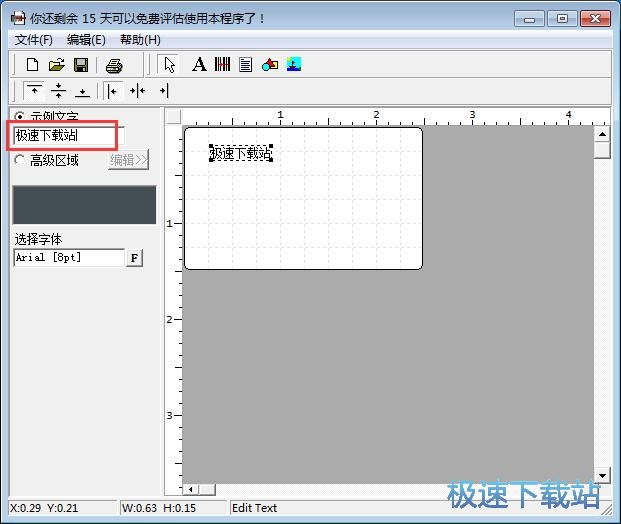This screenshot has height=524, width=621.
Task: Select the shapes drawing tool
Action: (x=269, y=65)
